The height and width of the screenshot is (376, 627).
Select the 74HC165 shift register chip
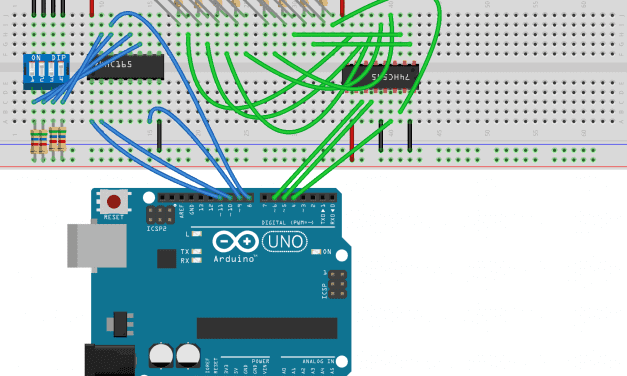(126, 67)
